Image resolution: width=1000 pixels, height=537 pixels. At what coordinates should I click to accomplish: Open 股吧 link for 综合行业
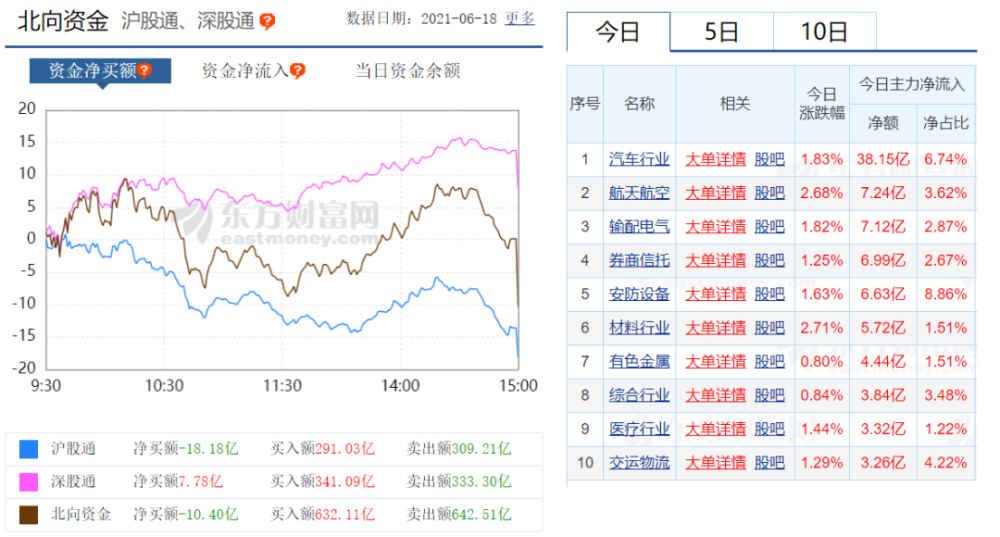769,395
